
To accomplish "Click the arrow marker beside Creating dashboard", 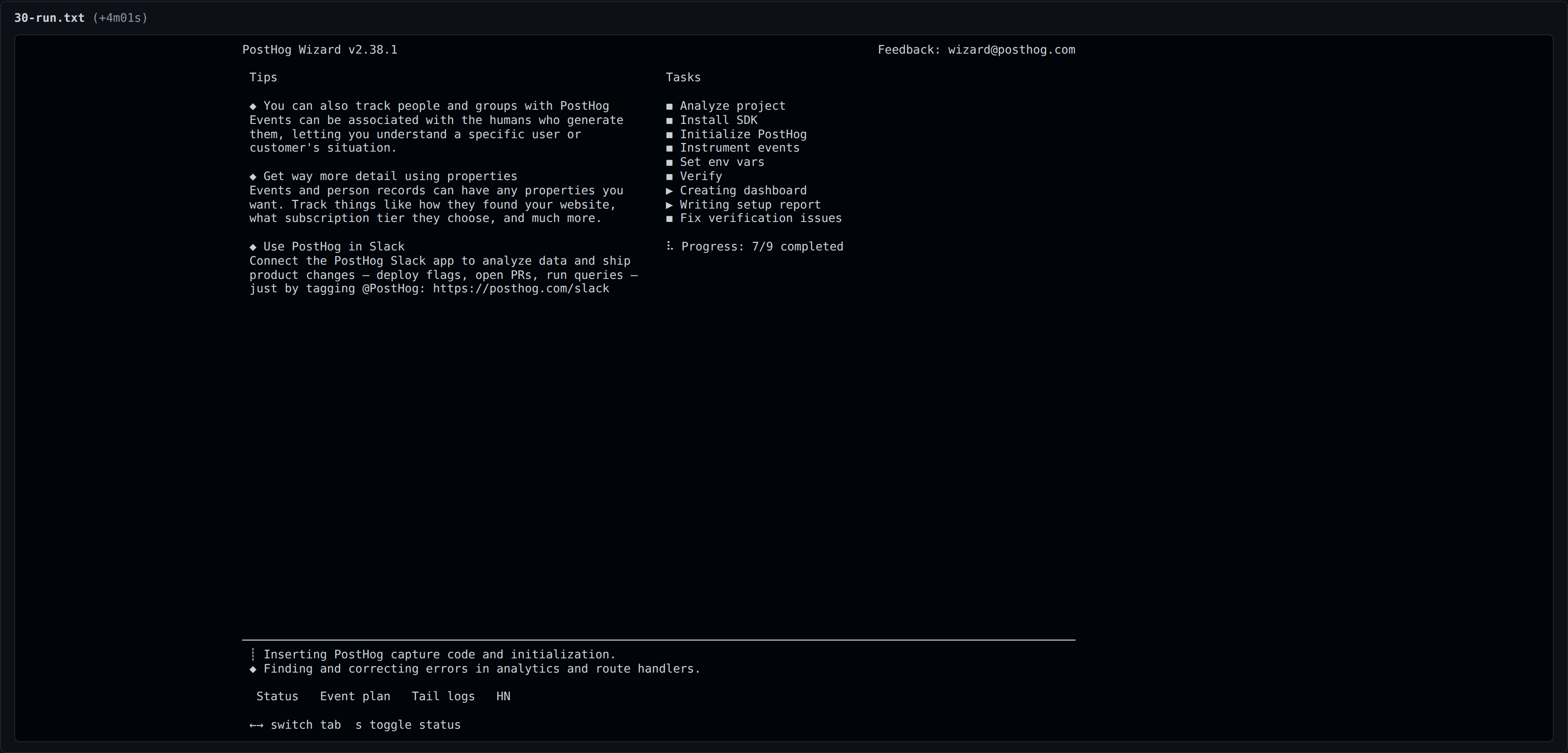I will 670,191.
